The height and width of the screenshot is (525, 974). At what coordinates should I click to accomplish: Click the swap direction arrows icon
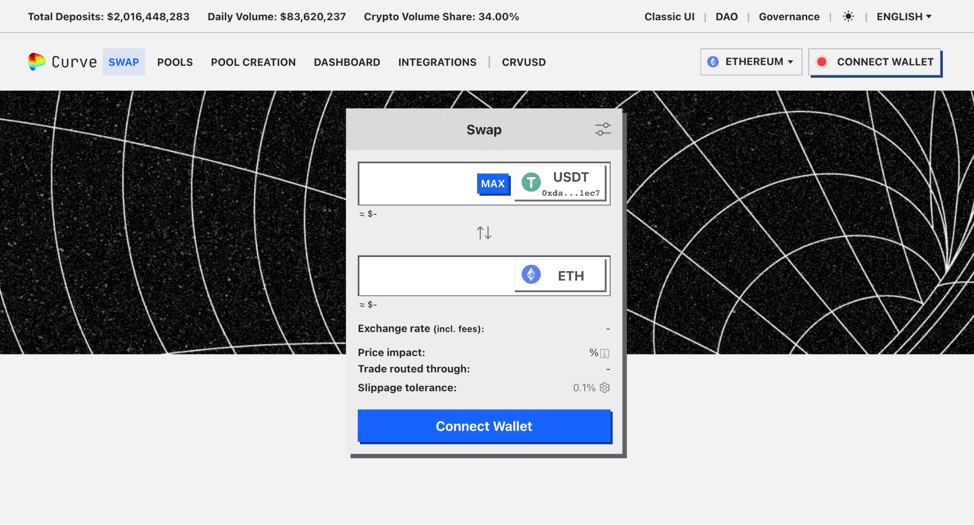484,233
